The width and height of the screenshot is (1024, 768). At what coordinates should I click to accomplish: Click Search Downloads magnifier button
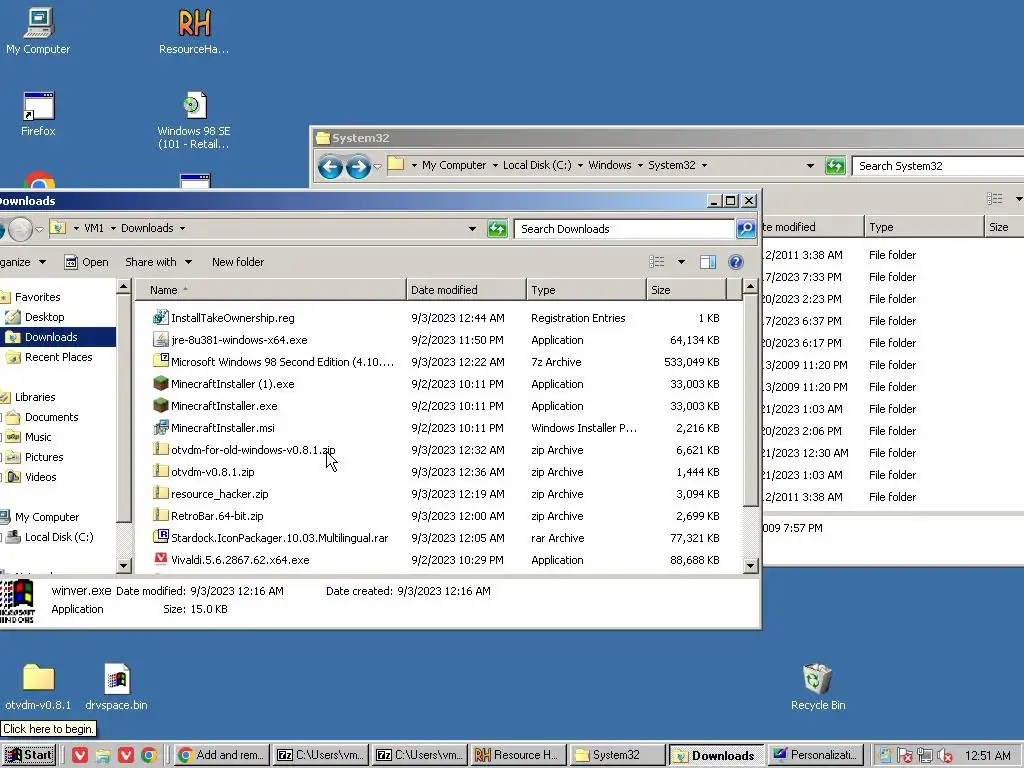click(x=746, y=229)
